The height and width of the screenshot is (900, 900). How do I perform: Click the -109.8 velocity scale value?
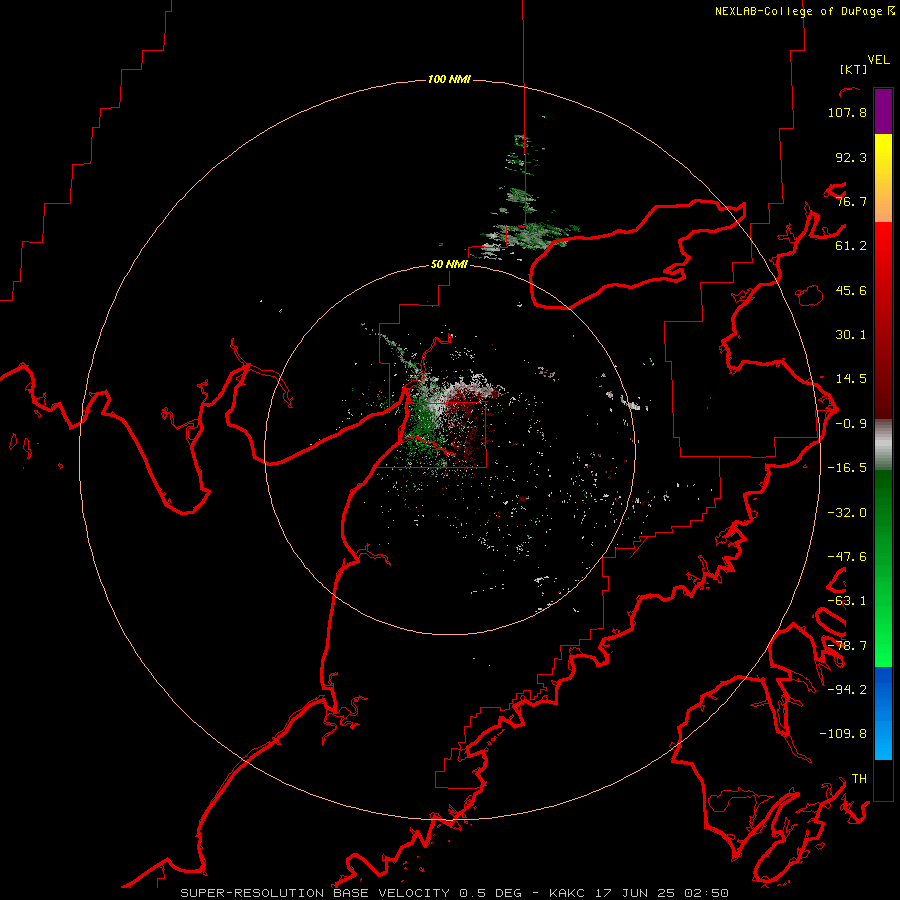tap(843, 734)
